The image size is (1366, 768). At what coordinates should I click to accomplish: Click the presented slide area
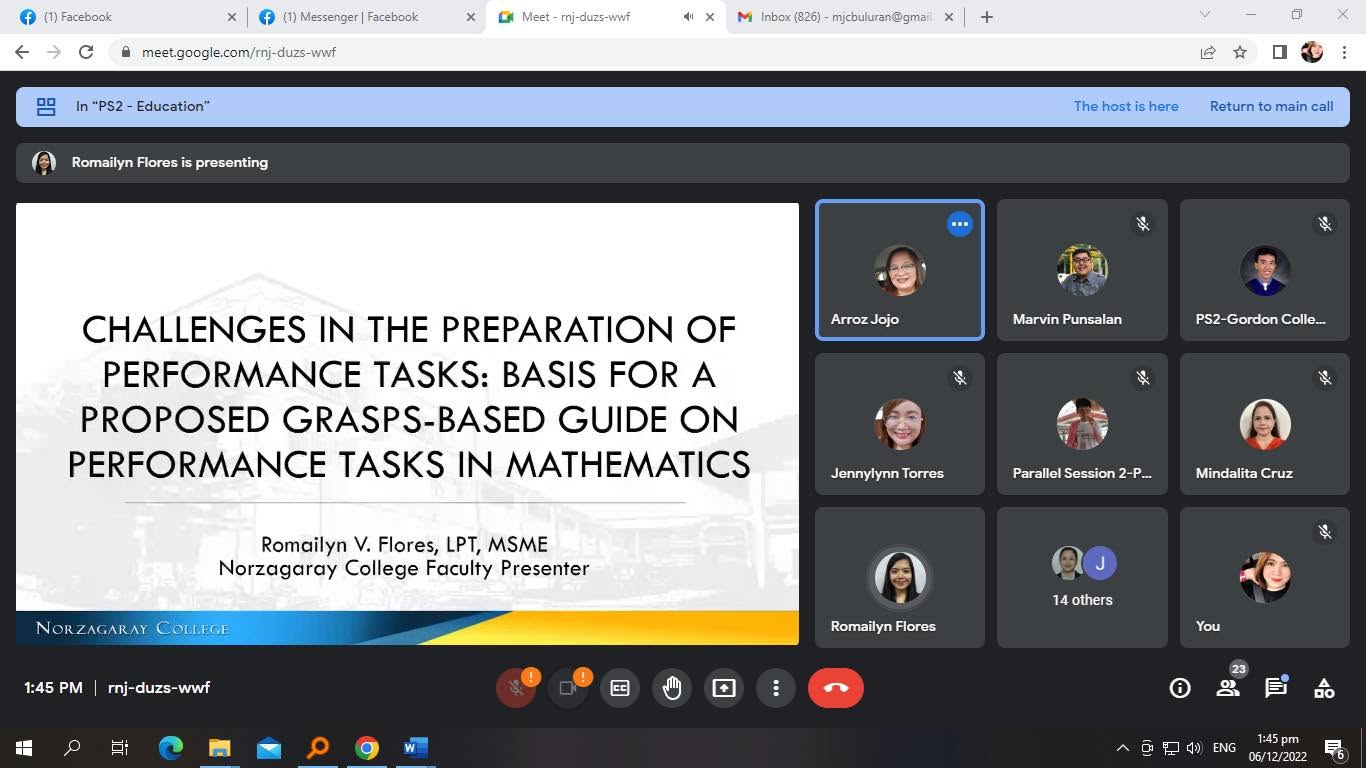point(407,424)
